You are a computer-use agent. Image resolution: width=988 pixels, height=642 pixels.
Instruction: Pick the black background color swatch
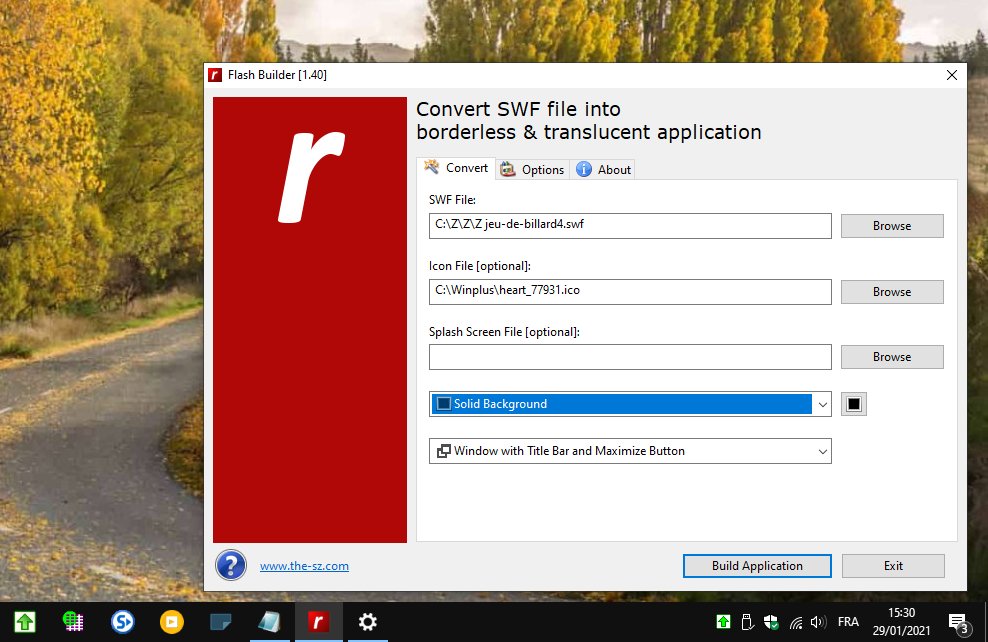[854, 404]
